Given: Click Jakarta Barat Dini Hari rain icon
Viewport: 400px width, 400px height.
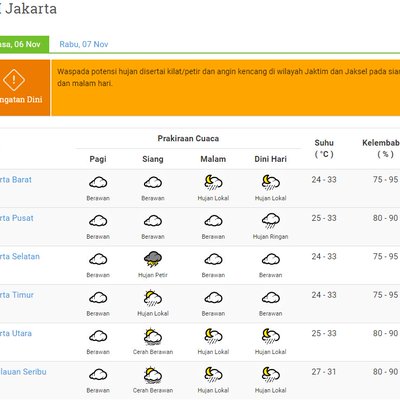Looking at the screenshot, I should (x=271, y=182).
